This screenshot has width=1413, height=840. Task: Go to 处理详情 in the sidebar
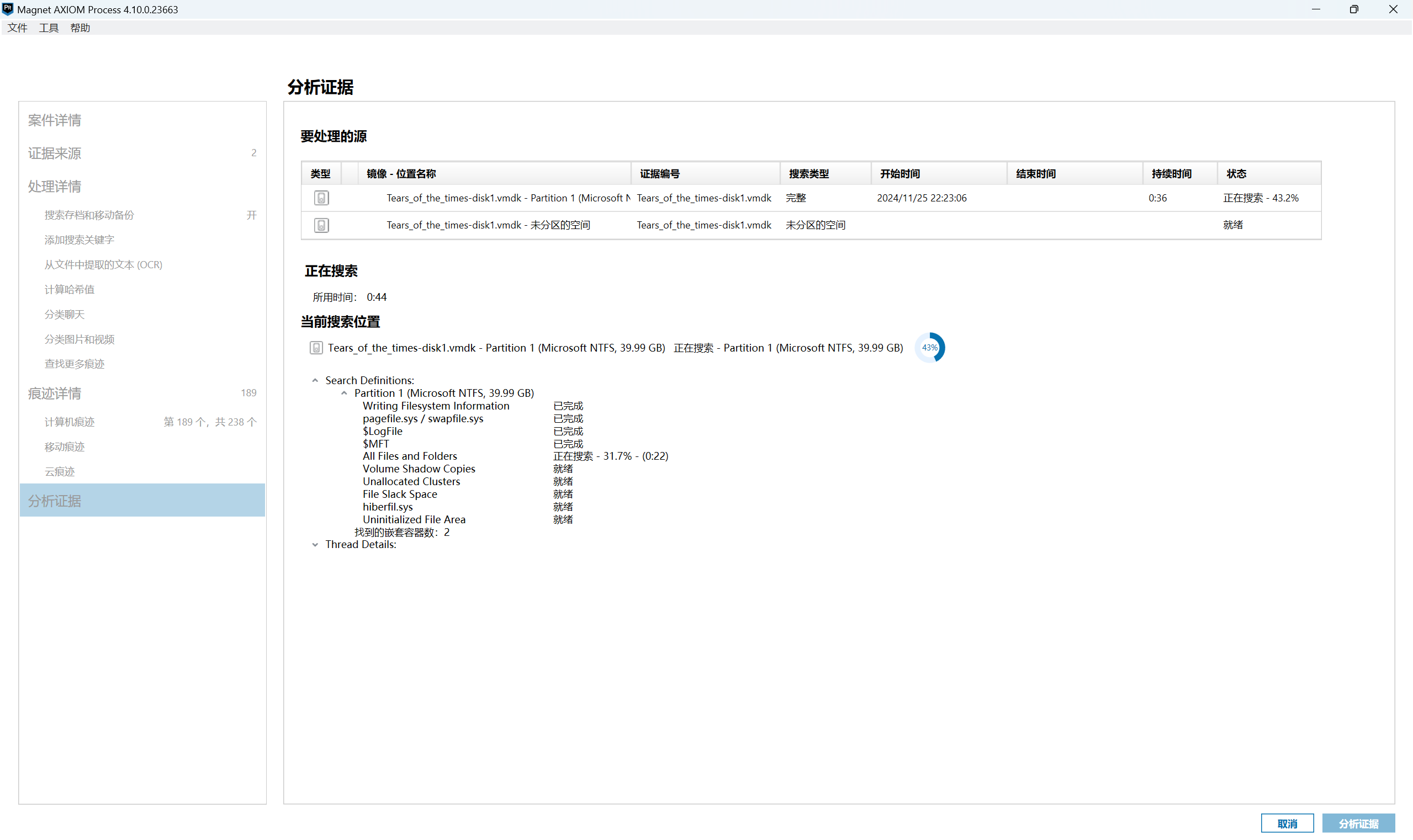[54, 186]
